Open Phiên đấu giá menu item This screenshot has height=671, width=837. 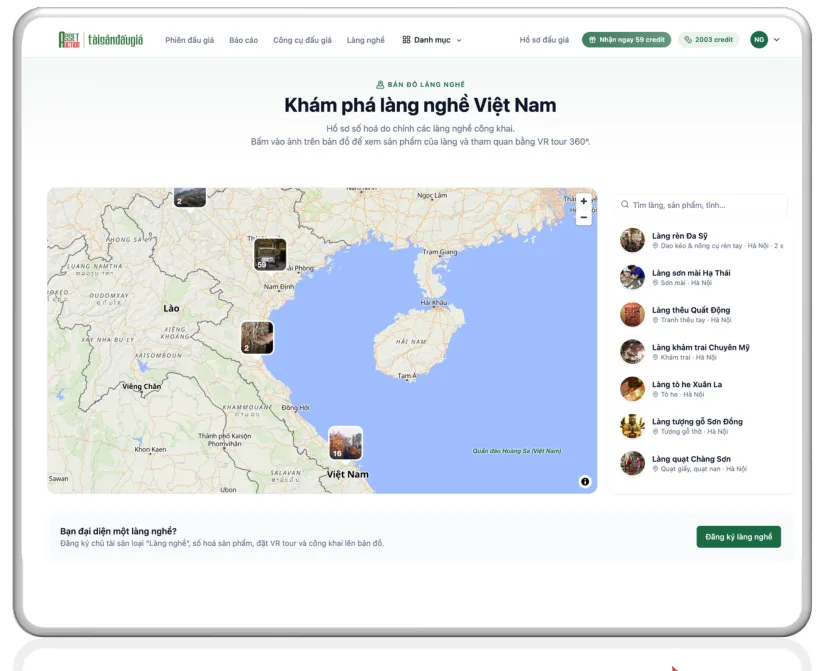pyautogui.click(x=189, y=40)
